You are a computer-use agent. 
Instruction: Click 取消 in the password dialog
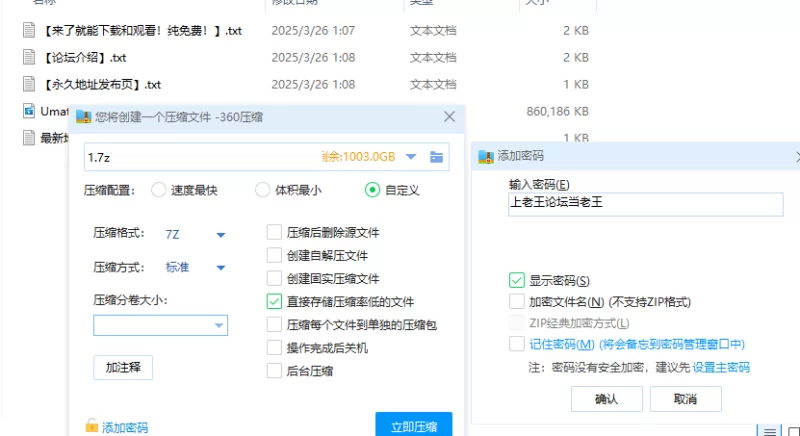(686, 399)
